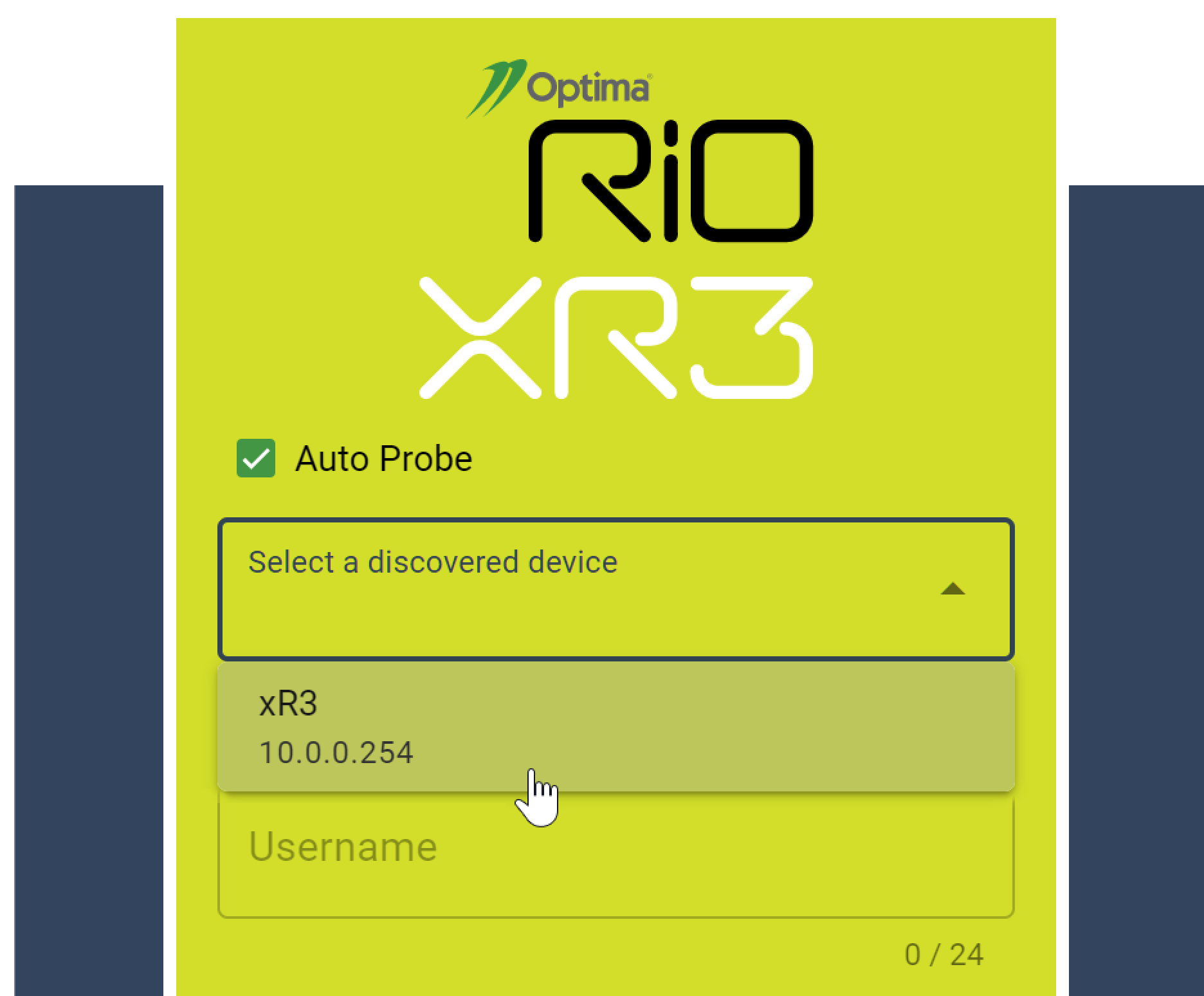Image resolution: width=1204 pixels, height=996 pixels.
Task: Click the 0 / 24 character counter
Action: point(944,955)
